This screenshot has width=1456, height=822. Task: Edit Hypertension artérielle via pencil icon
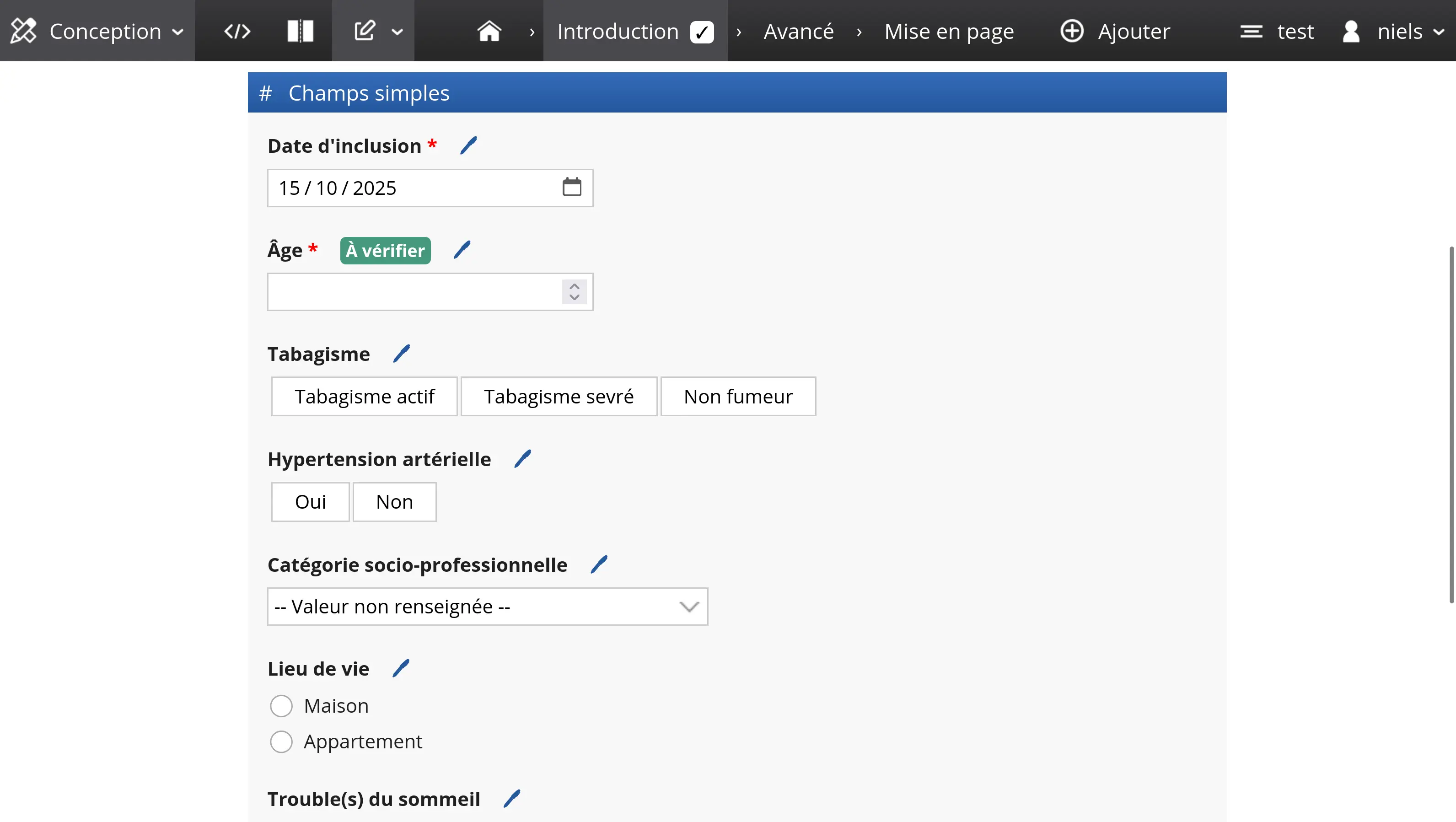(x=523, y=459)
